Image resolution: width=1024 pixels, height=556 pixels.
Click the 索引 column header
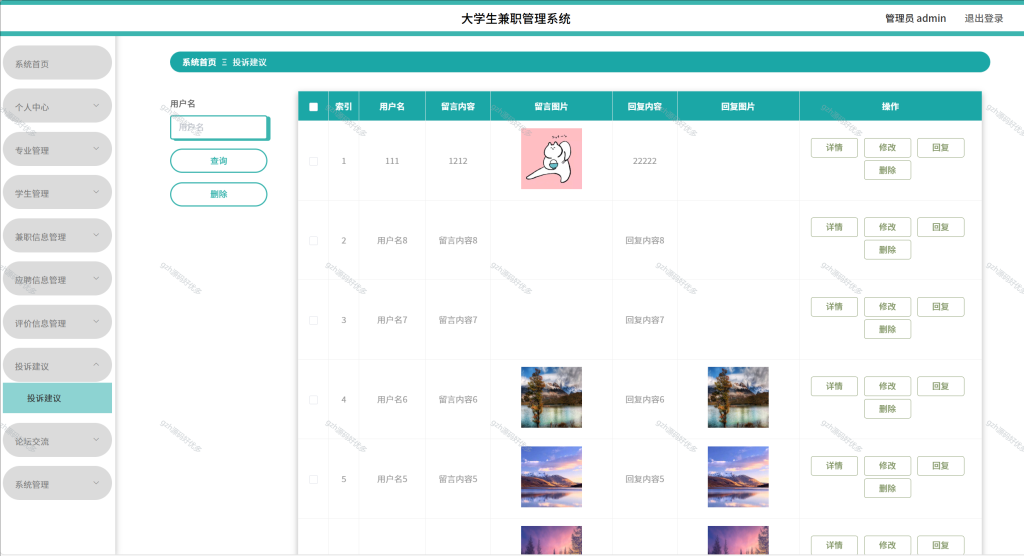pos(344,106)
